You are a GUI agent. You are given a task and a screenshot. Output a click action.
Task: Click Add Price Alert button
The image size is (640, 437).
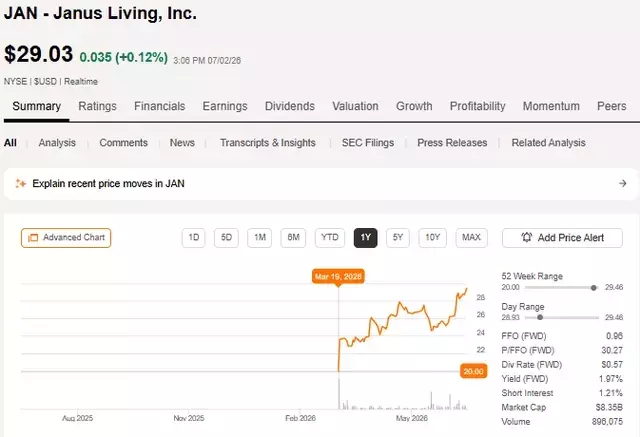tap(562, 237)
